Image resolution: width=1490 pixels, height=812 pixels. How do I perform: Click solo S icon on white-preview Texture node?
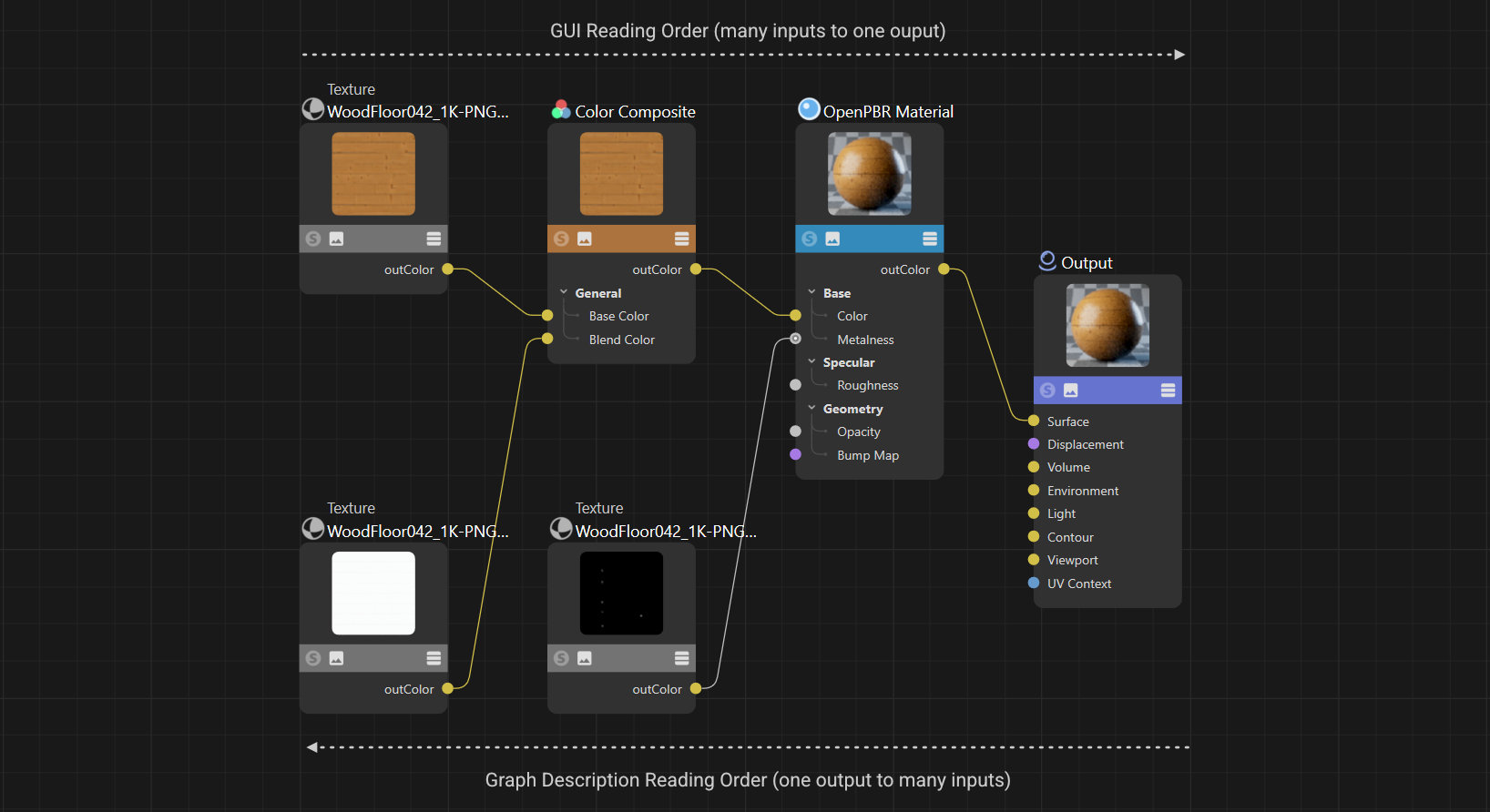tap(313, 658)
